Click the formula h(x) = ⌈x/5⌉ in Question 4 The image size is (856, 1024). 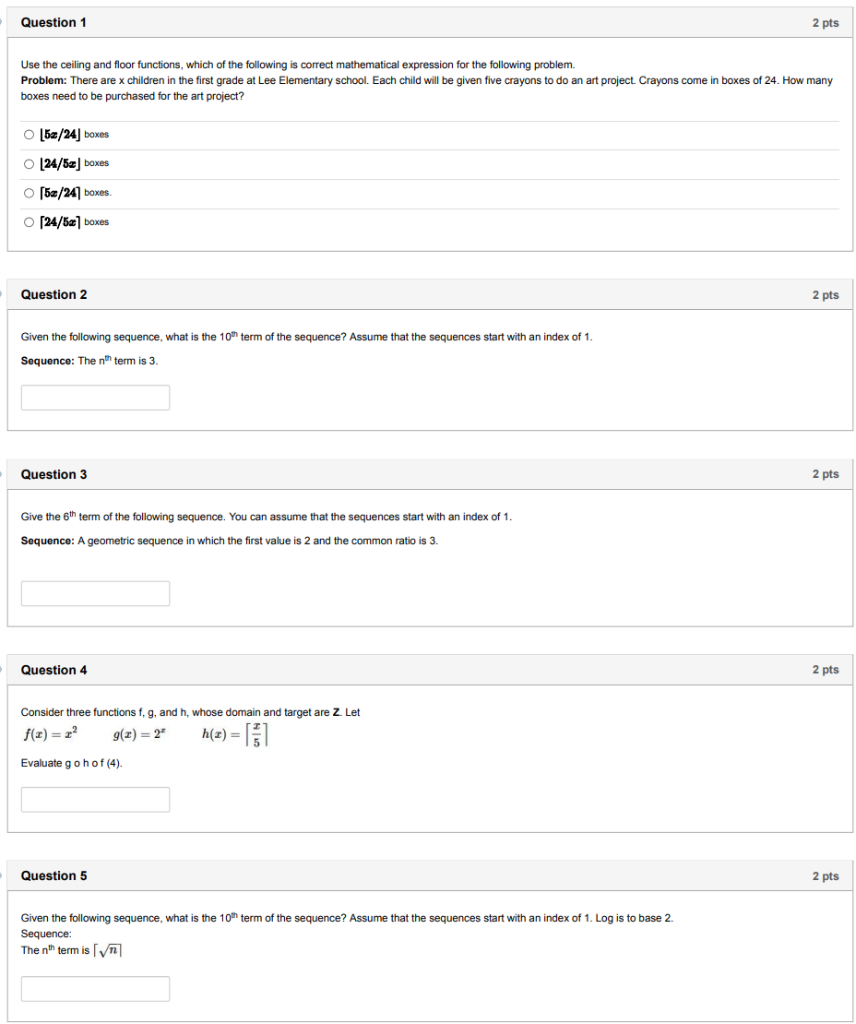coord(236,735)
